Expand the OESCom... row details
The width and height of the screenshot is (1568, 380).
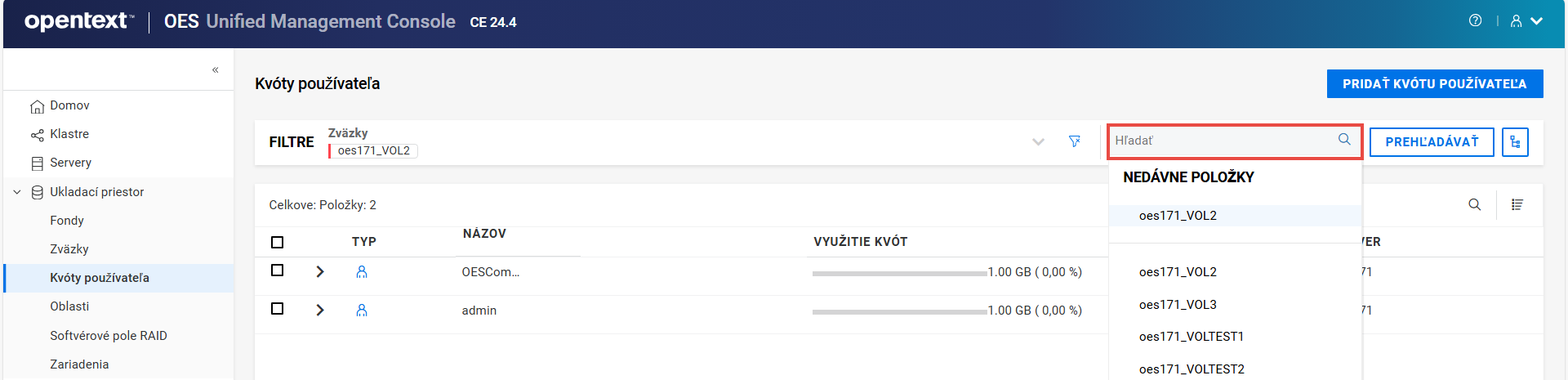click(320, 272)
